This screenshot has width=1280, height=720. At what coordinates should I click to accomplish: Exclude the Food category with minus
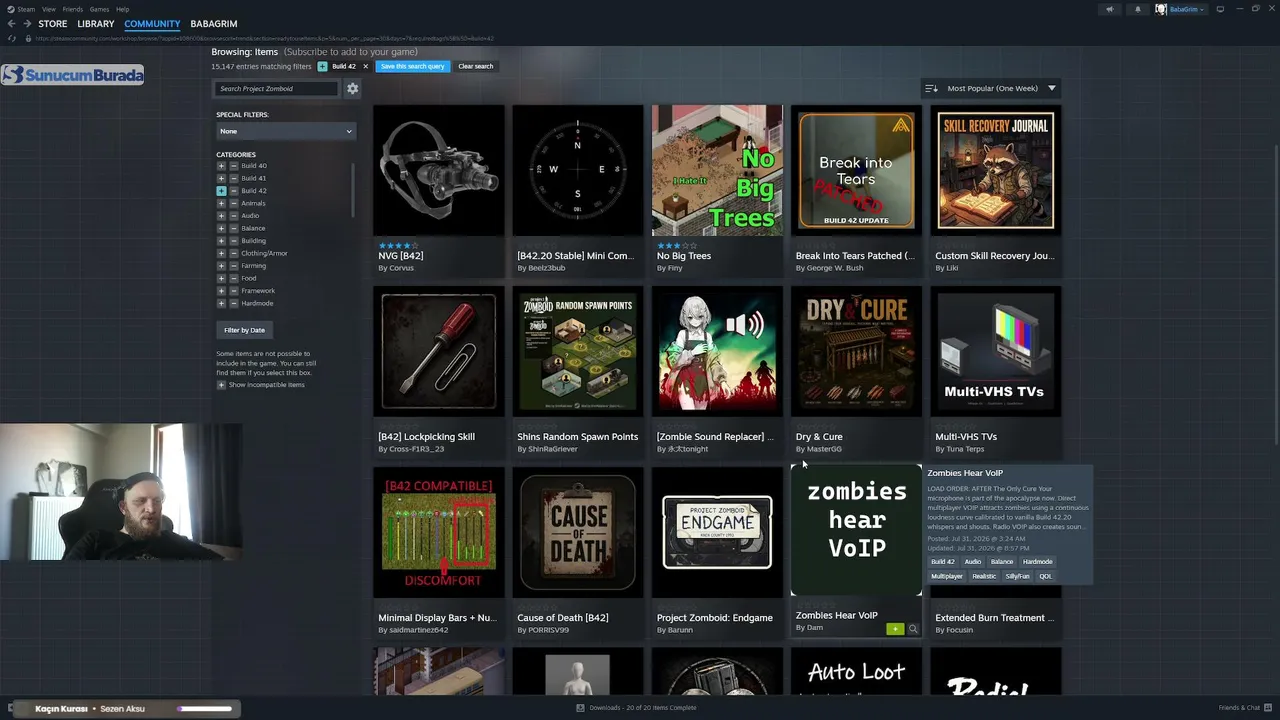point(234,278)
